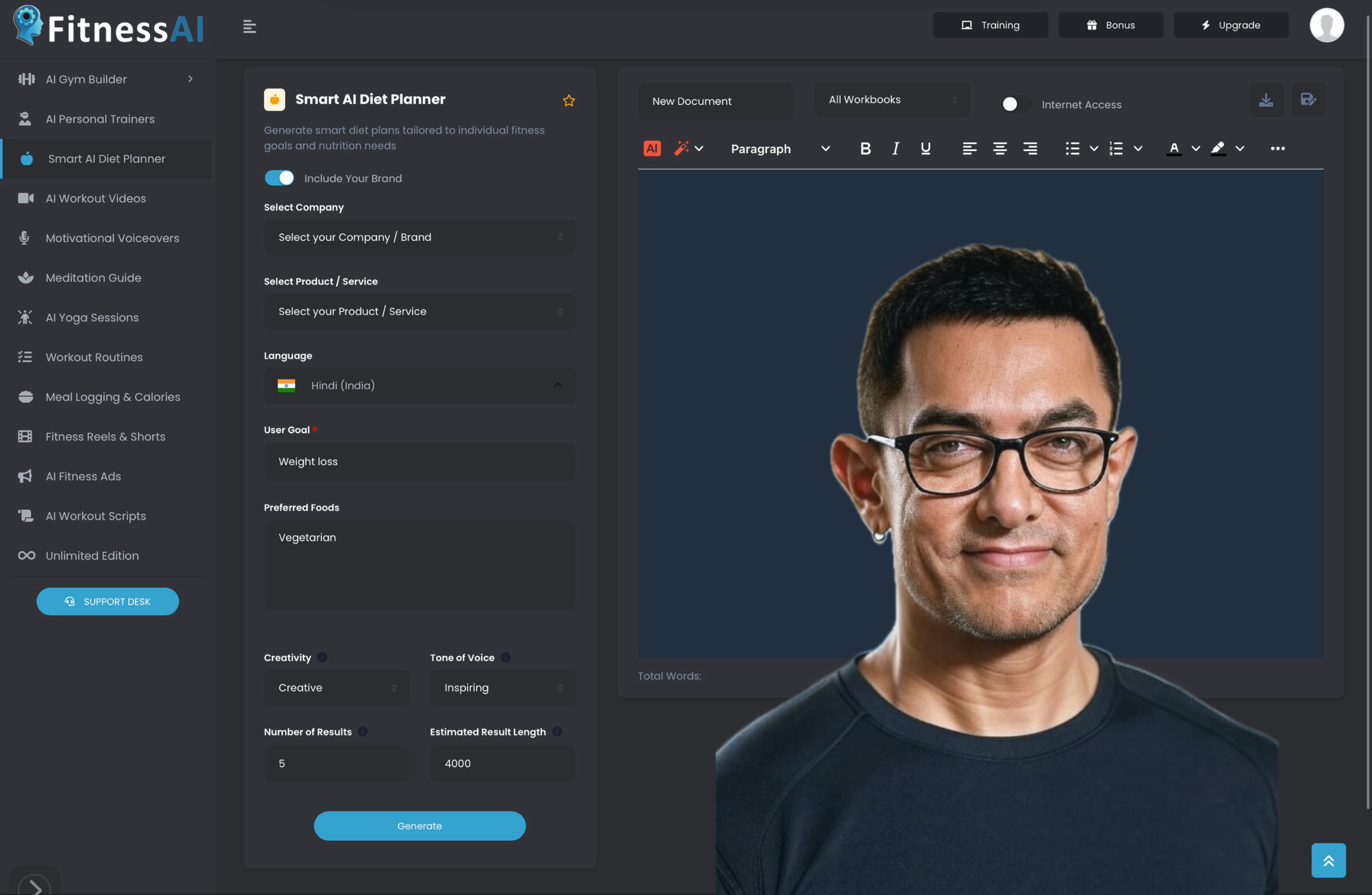Open the Paragraph style dropdown

(x=779, y=149)
